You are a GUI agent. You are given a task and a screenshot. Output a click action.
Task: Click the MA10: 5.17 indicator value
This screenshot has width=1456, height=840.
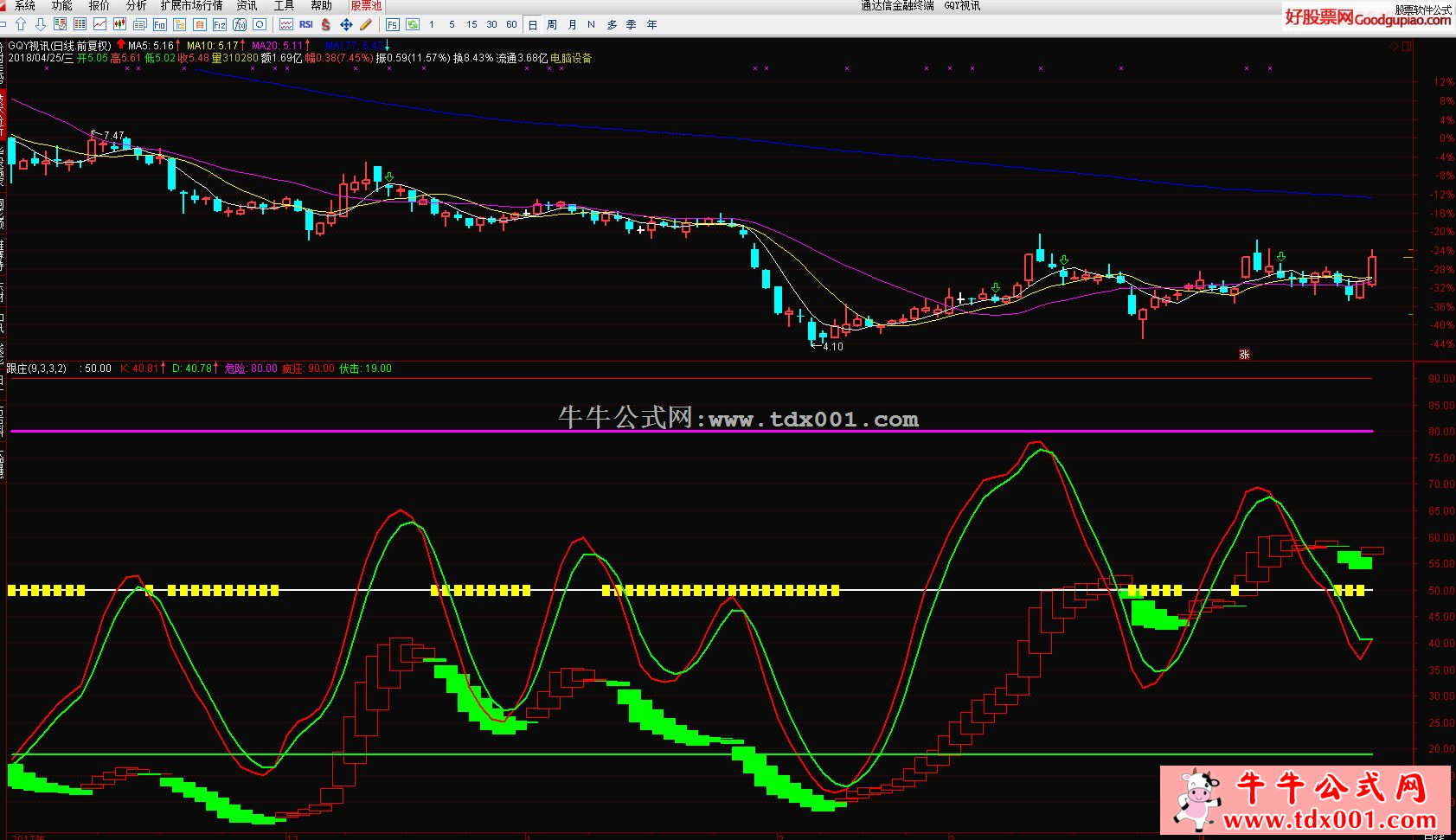[213, 46]
